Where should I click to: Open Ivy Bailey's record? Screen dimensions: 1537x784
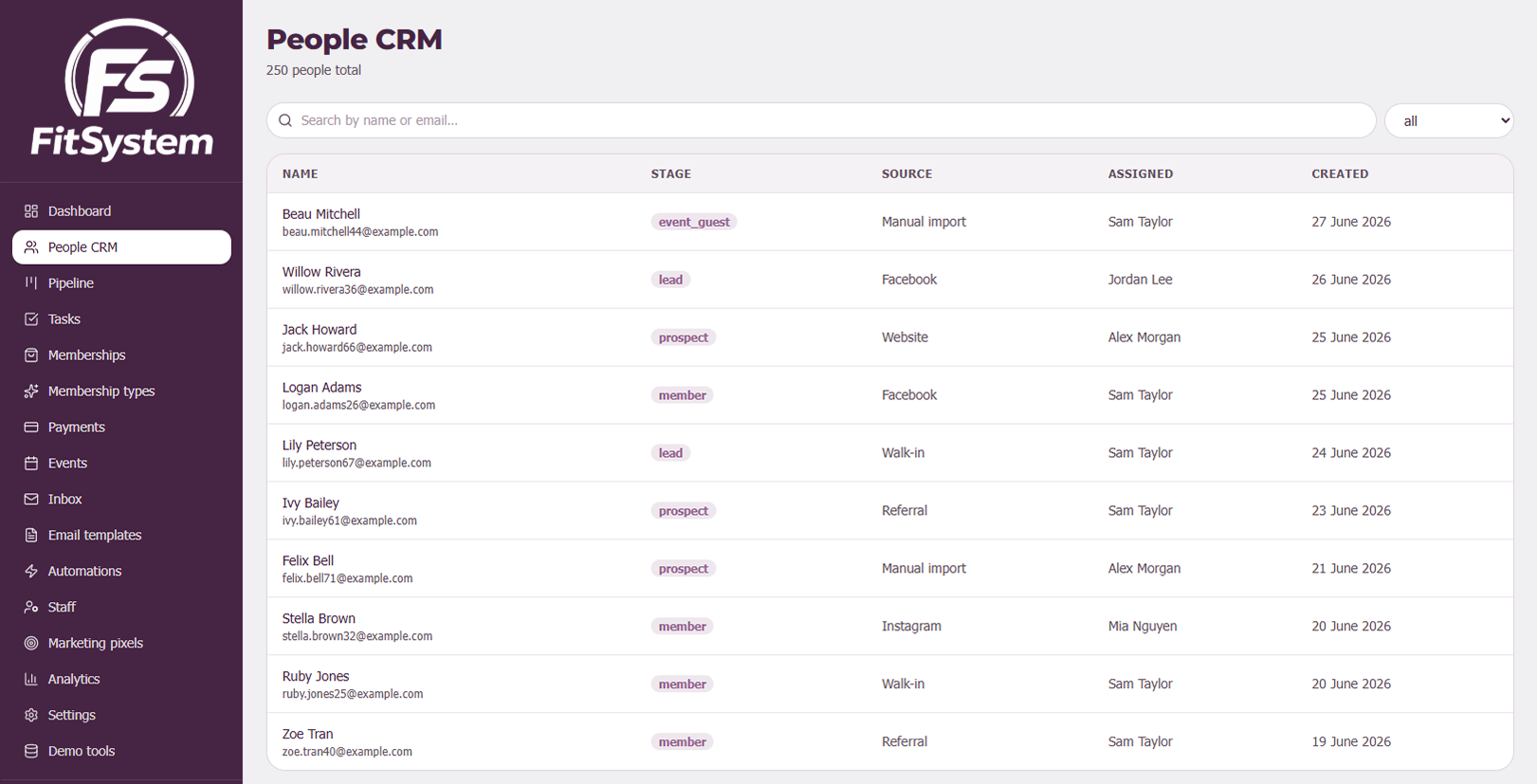[889, 511]
